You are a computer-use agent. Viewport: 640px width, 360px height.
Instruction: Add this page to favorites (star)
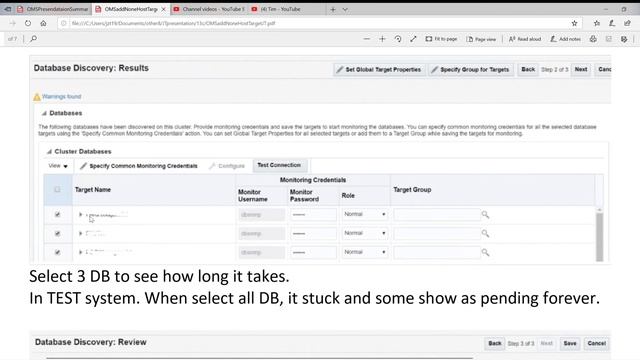[x=574, y=23]
